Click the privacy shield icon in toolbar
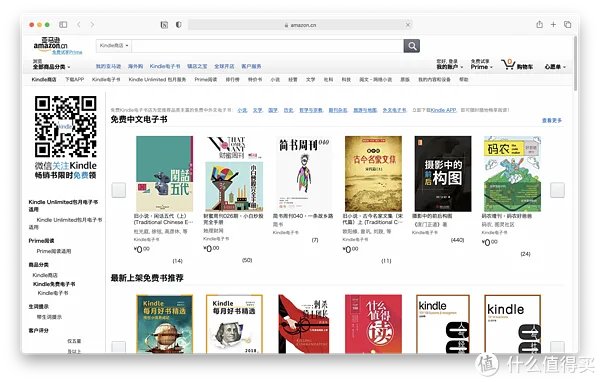Screen dimensions: 600x382 point(178,24)
